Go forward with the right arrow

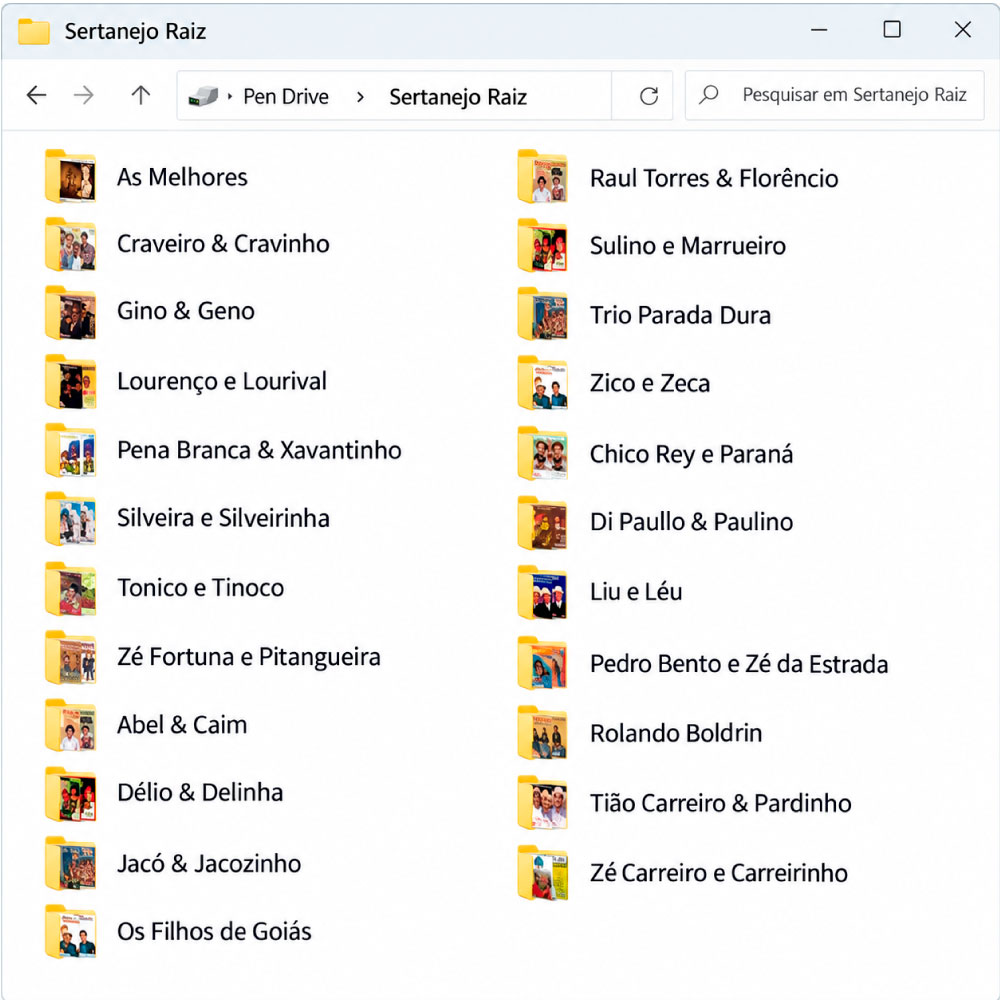pyautogui.click(x=84, y=96)
